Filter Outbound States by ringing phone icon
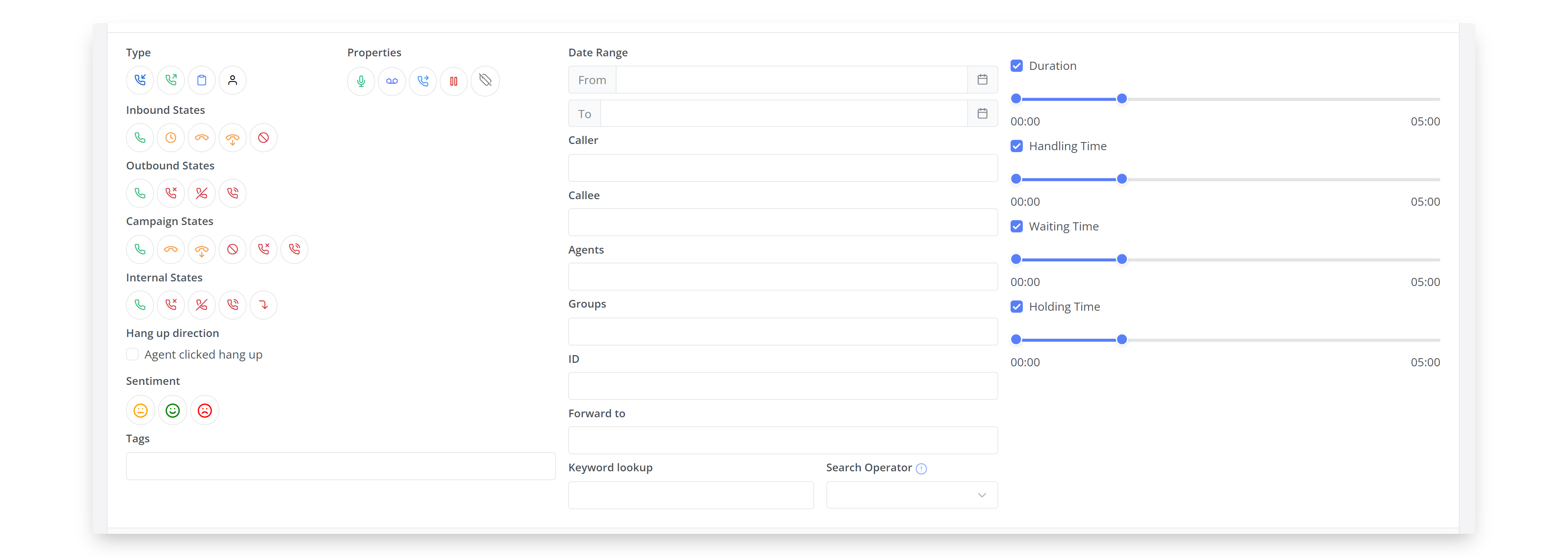1568x557 pixels. click(232, 194)
